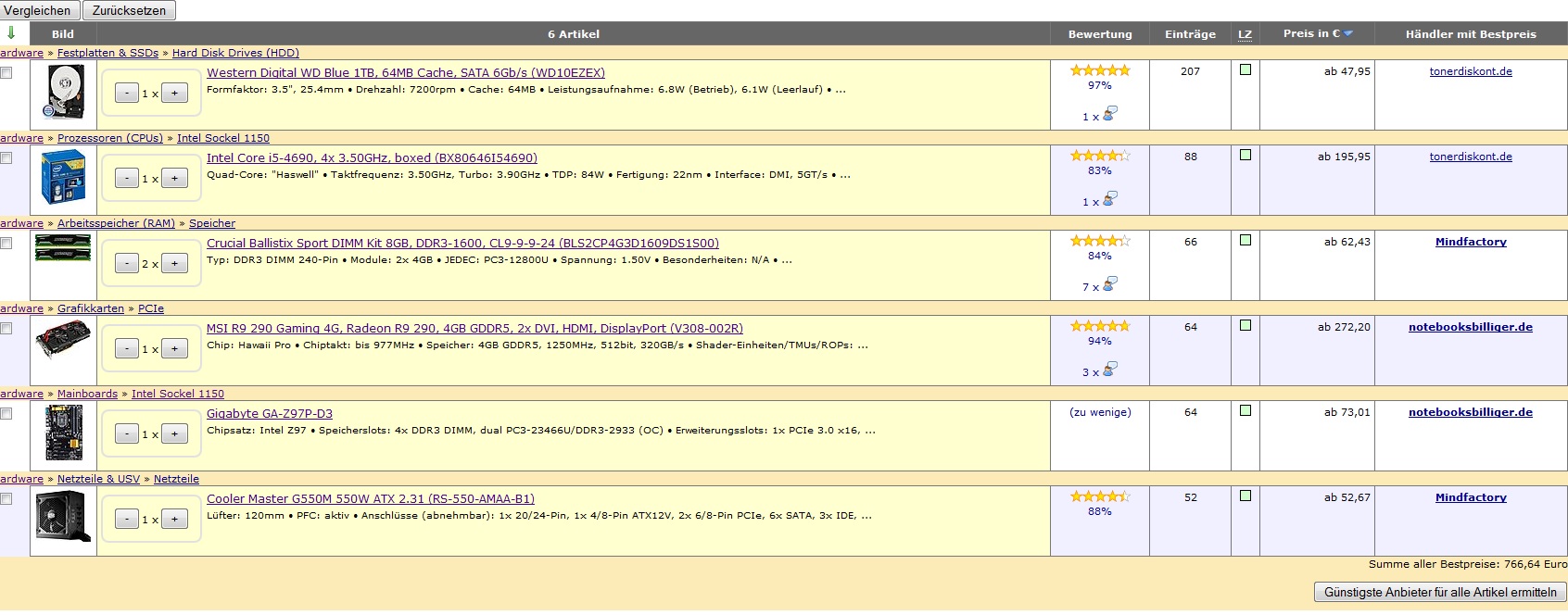Toggle LZ green box for WD Blue row

(x=1246, y=69)
